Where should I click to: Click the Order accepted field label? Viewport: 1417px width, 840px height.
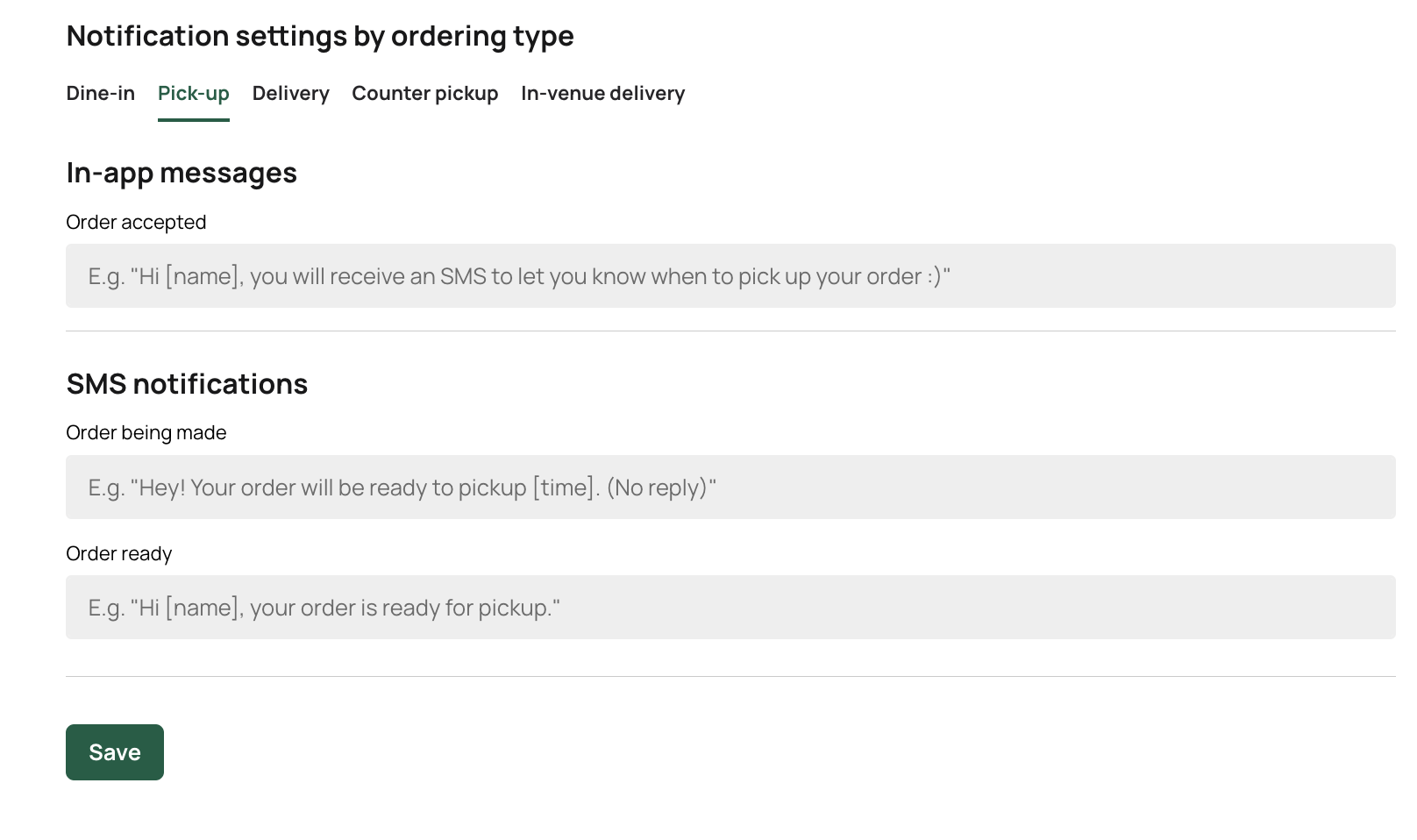click(136, 223)
